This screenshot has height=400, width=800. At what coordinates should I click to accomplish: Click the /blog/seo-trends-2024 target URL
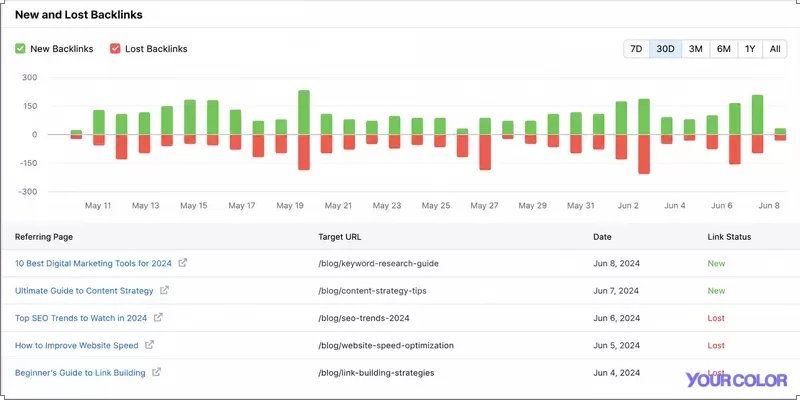tap(363, 318)
